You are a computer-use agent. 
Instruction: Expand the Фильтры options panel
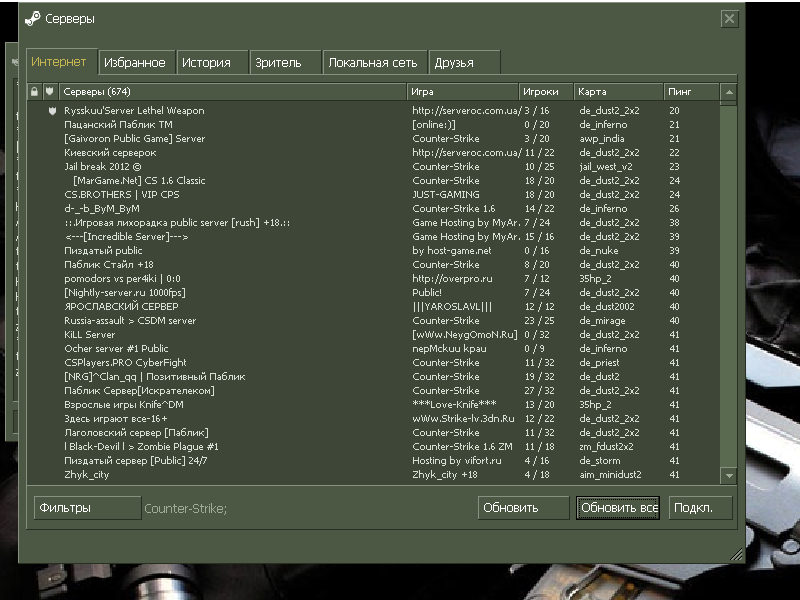(87, 508)
